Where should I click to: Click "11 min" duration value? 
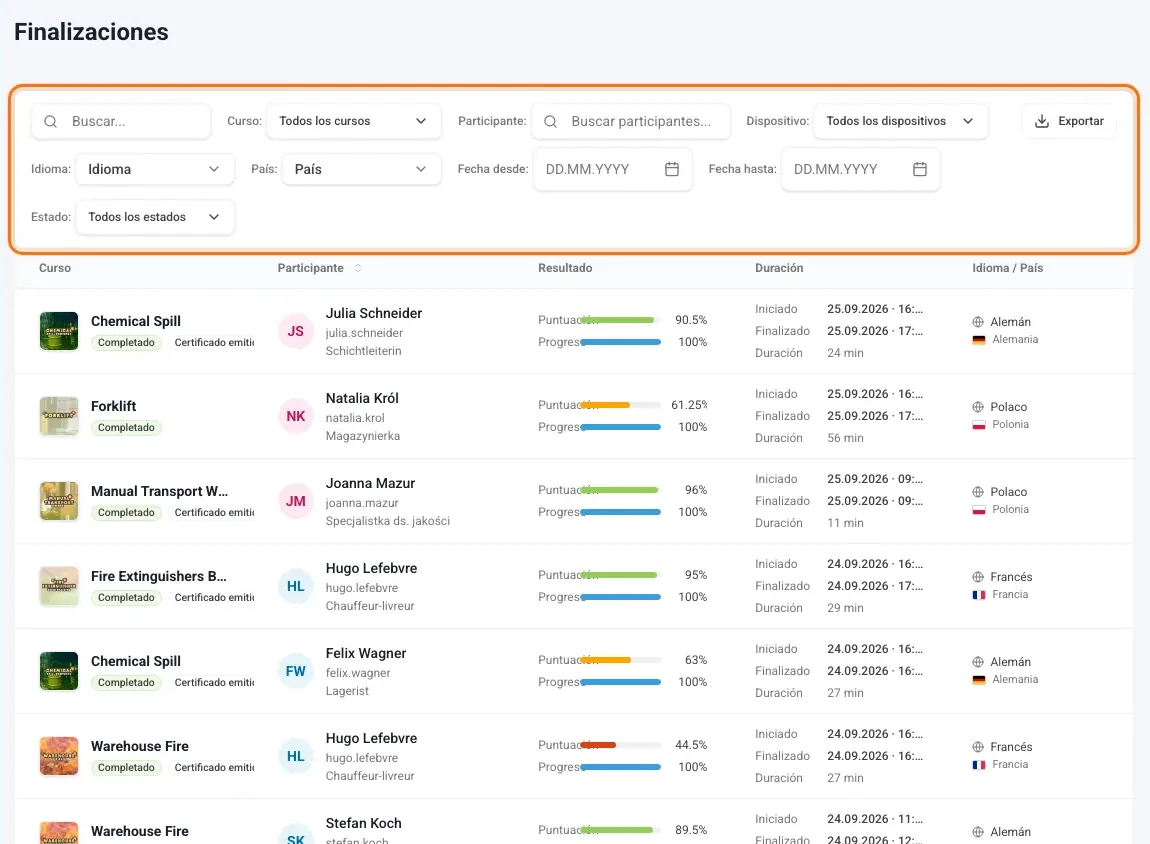click(x=846, y=524)
